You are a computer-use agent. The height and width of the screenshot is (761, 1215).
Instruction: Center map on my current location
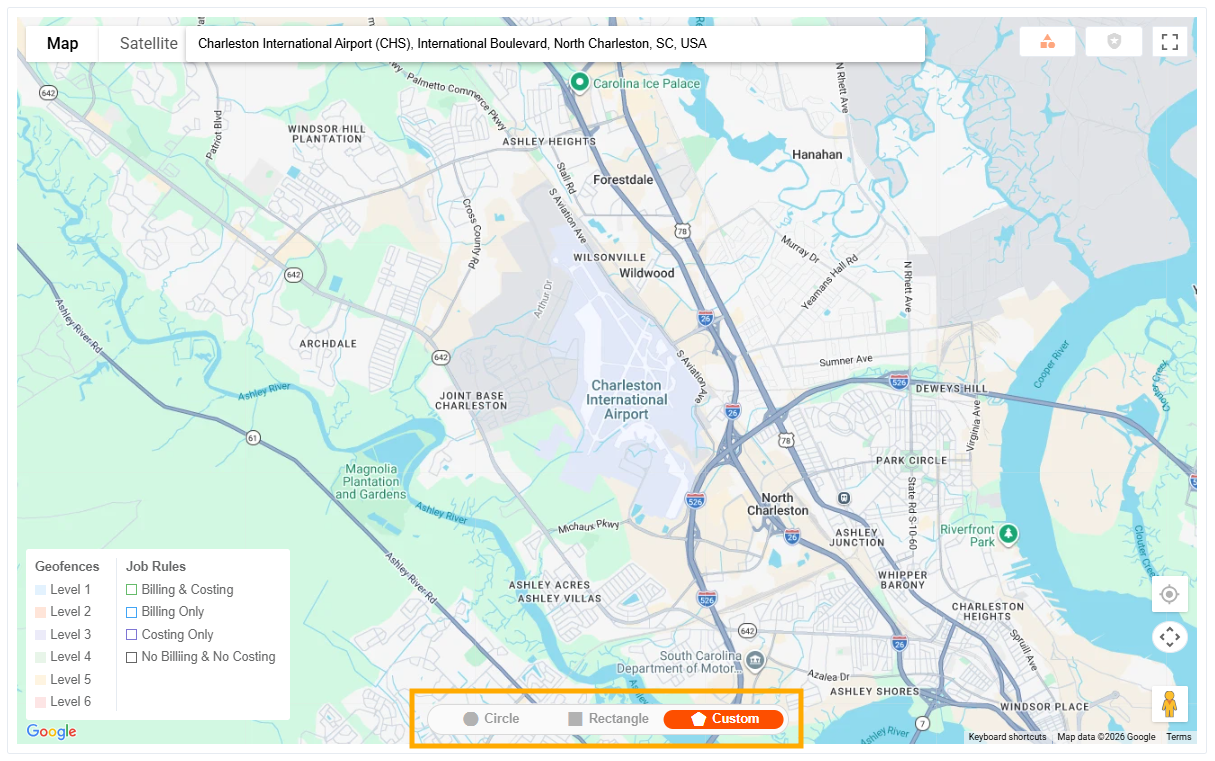click(x=1169, y=595)
